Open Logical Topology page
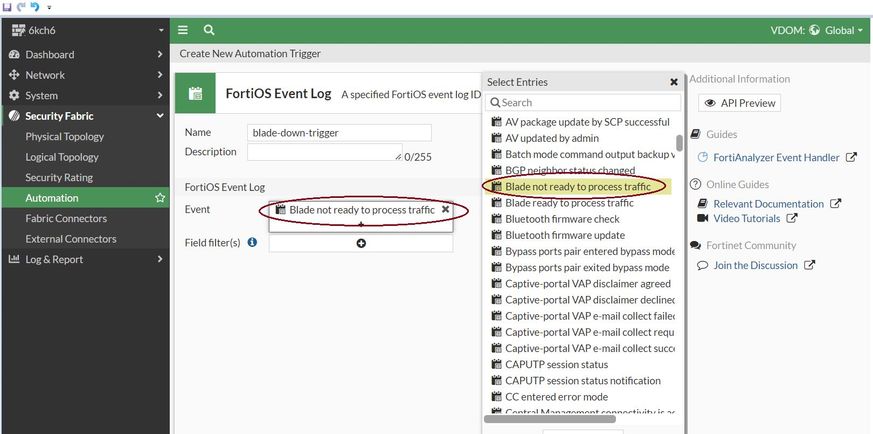This screenshot has height=434, width=873. click(62, 157)
